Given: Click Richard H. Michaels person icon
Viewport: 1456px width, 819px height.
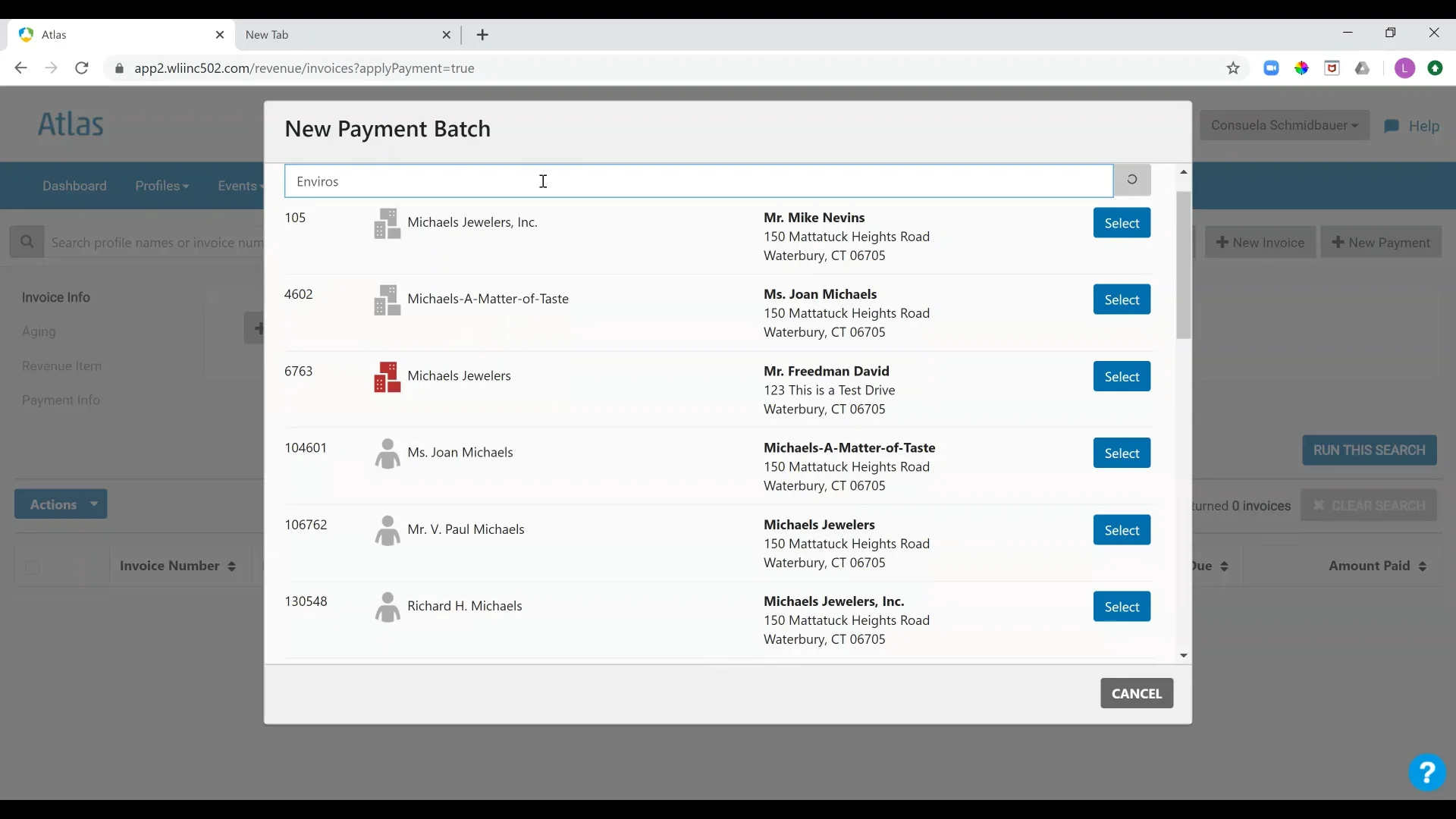Looking at the screenshot, I should pyautogui.click(x=387, y=607).
